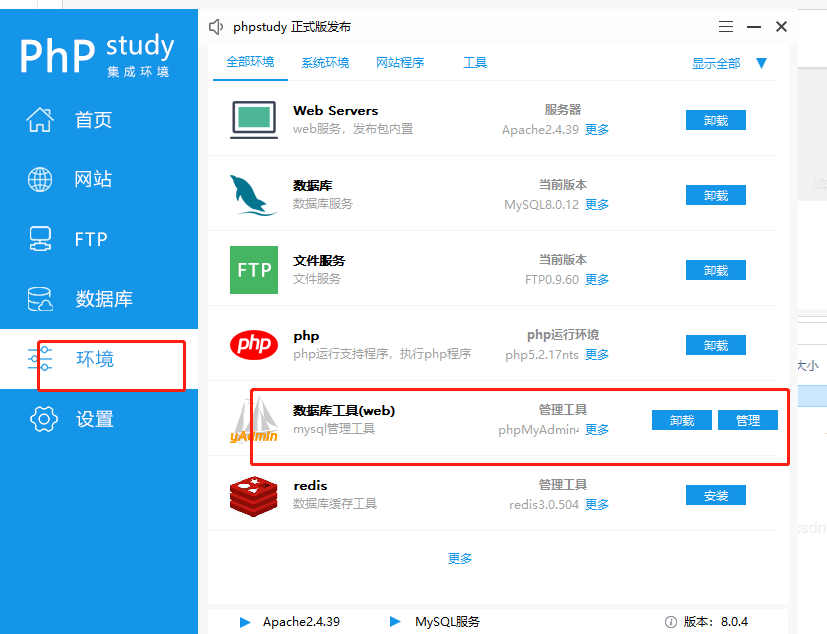Select 网站 in the sidebar menu
Viewport: 827px width, 634px height.
93,179
